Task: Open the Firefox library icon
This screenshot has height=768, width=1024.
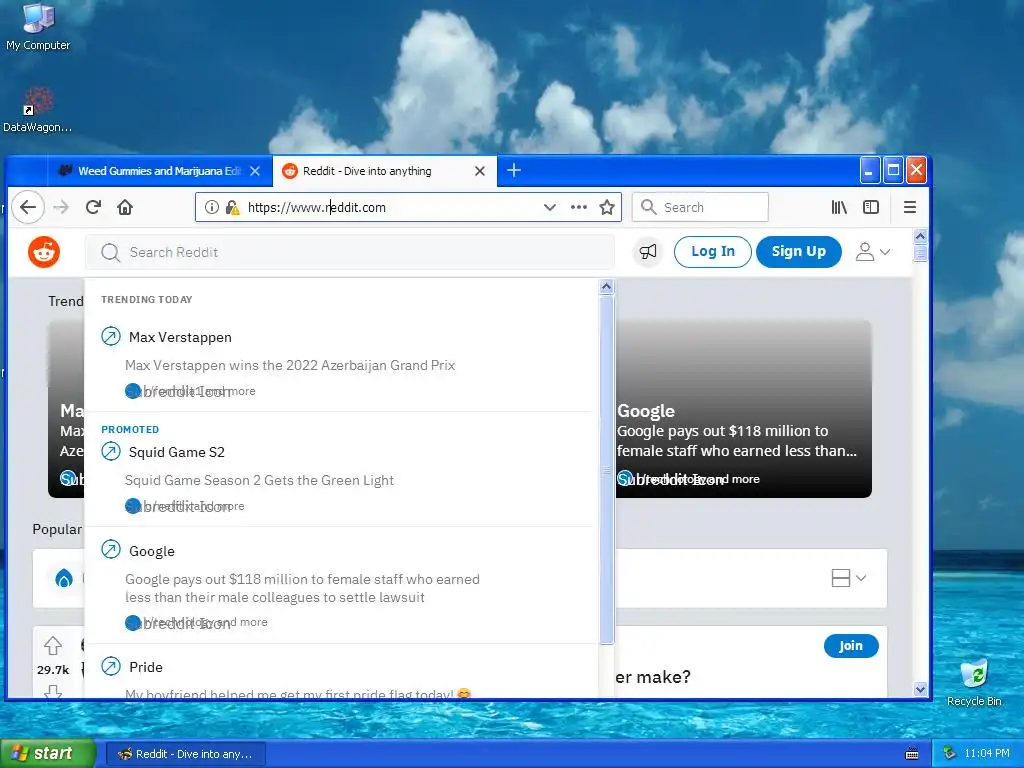Action: click(x=839, y=207)
